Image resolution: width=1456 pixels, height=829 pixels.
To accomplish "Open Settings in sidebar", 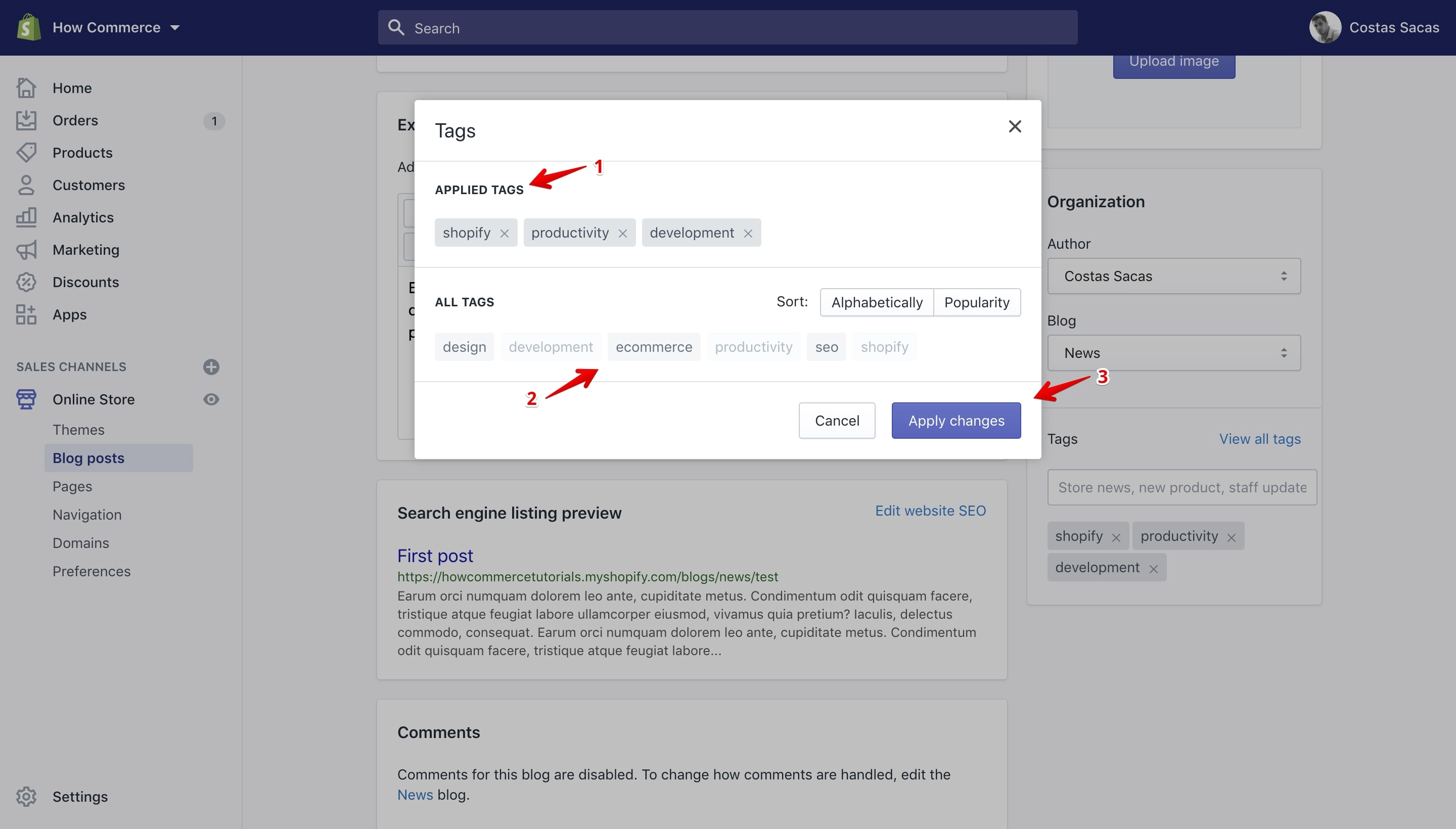I will pyautogui.click(x=80, y=797).
